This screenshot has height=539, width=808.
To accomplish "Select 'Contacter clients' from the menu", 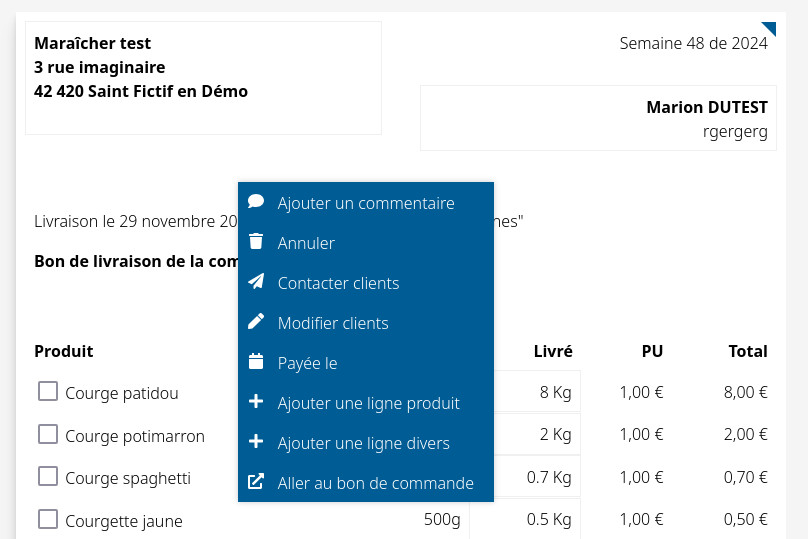I will pyautogui.click(x=338, y=283).
